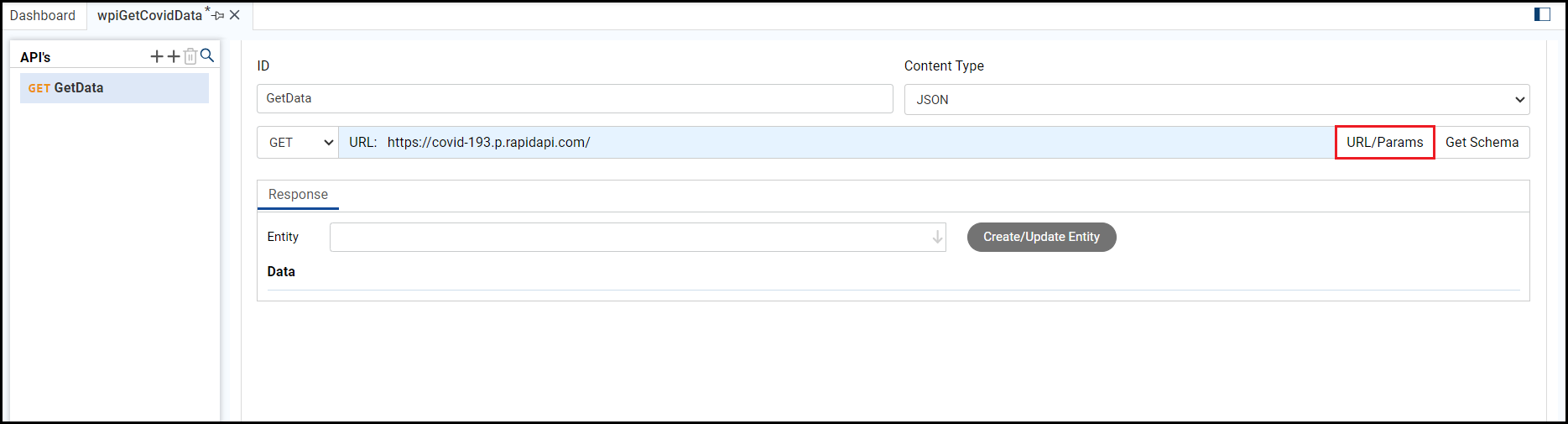
Task: Click the Create/Update Entity button
Action: (x=1041, y=237)
